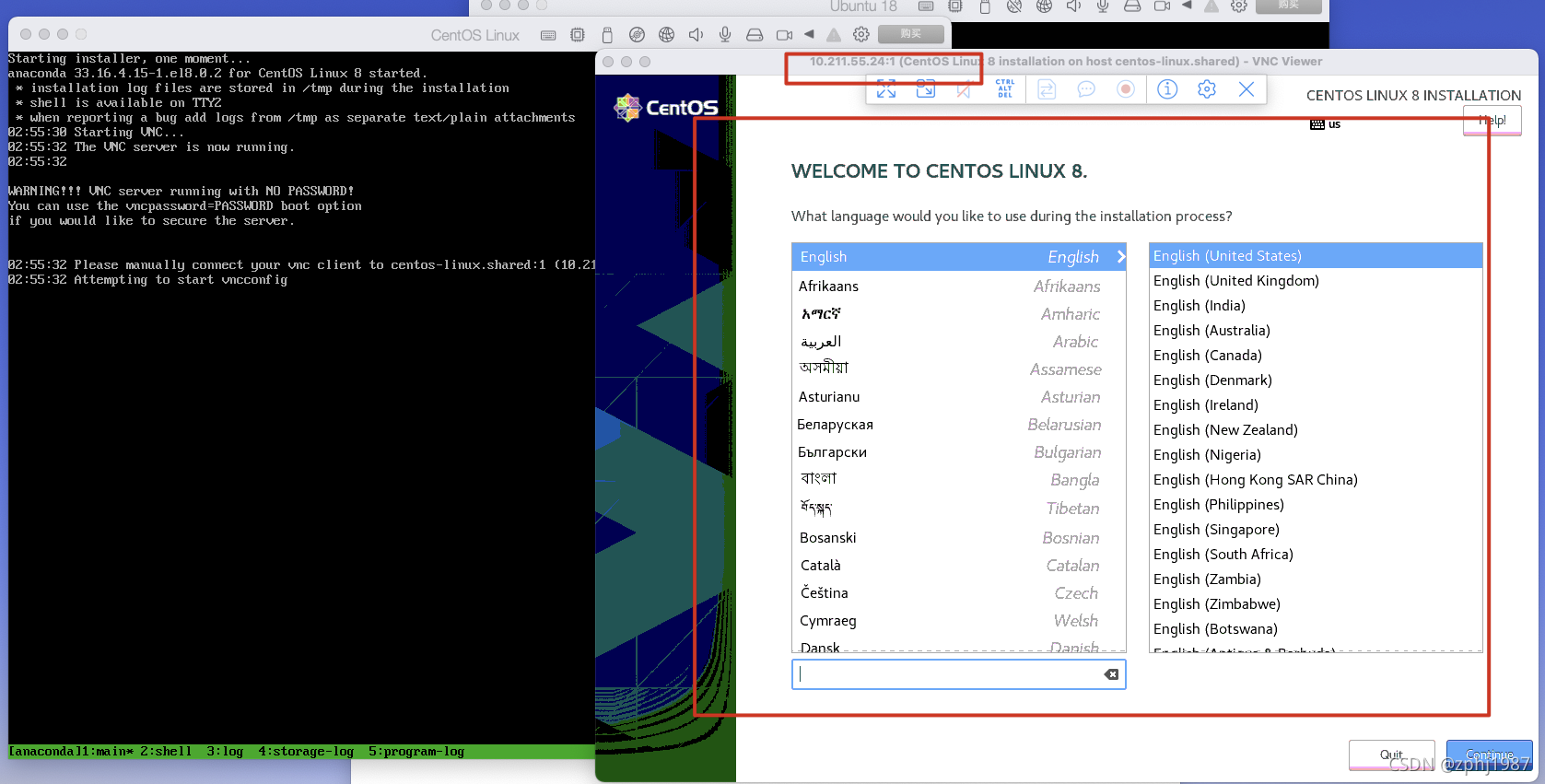The width and height of the screenshot is (1545, 784).
Task: Select Amharic in the language list
Action: (958, 314)
